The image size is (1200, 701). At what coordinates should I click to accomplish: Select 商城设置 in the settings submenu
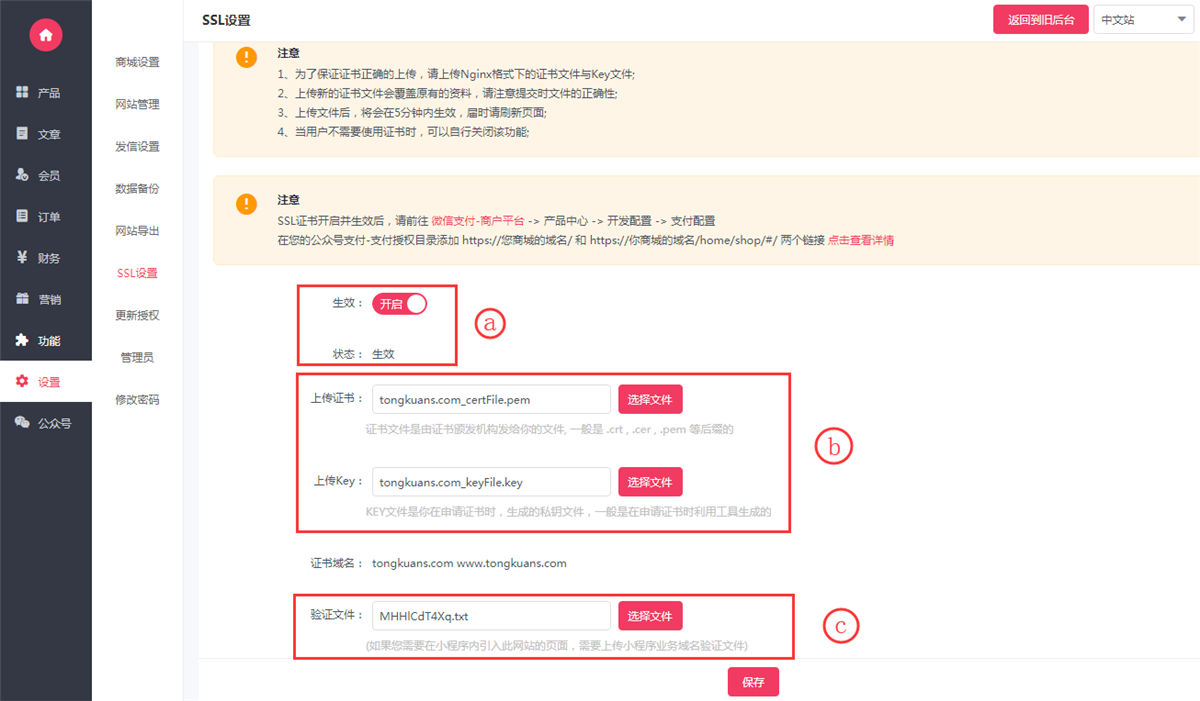pyautogui.click(x=137, y=62)
